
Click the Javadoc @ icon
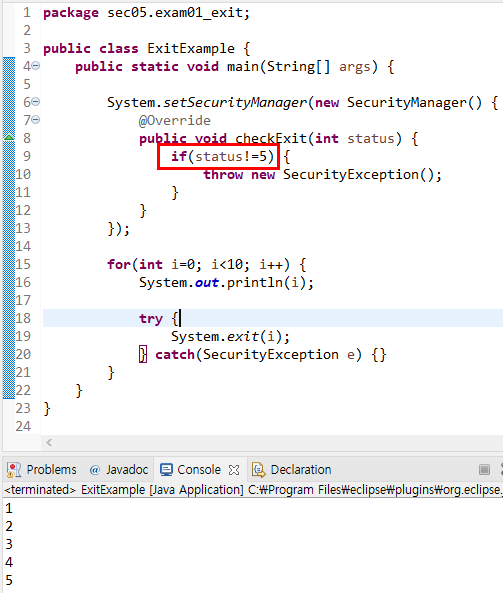click(x=95, y=470)
